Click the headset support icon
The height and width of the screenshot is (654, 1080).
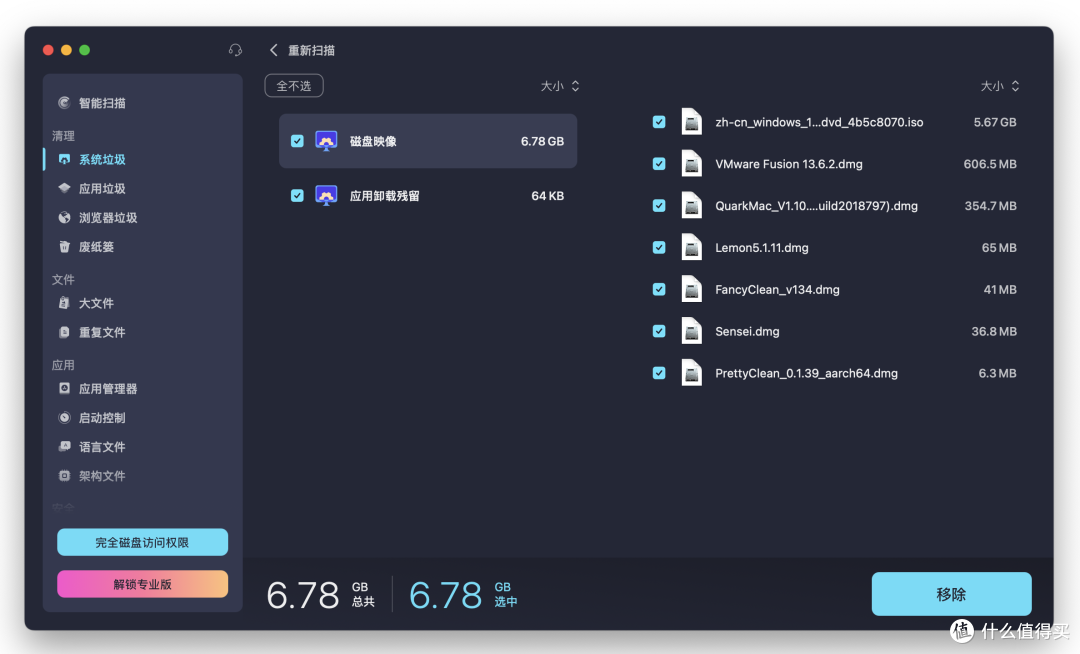[x=235, y=50]
